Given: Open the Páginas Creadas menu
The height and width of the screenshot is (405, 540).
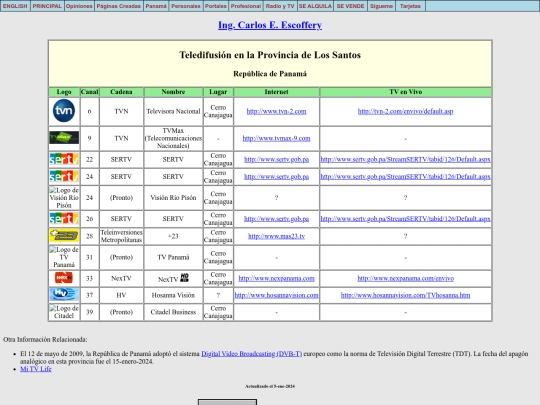Looking at the screenshot, I should click(x=118, y=6).
